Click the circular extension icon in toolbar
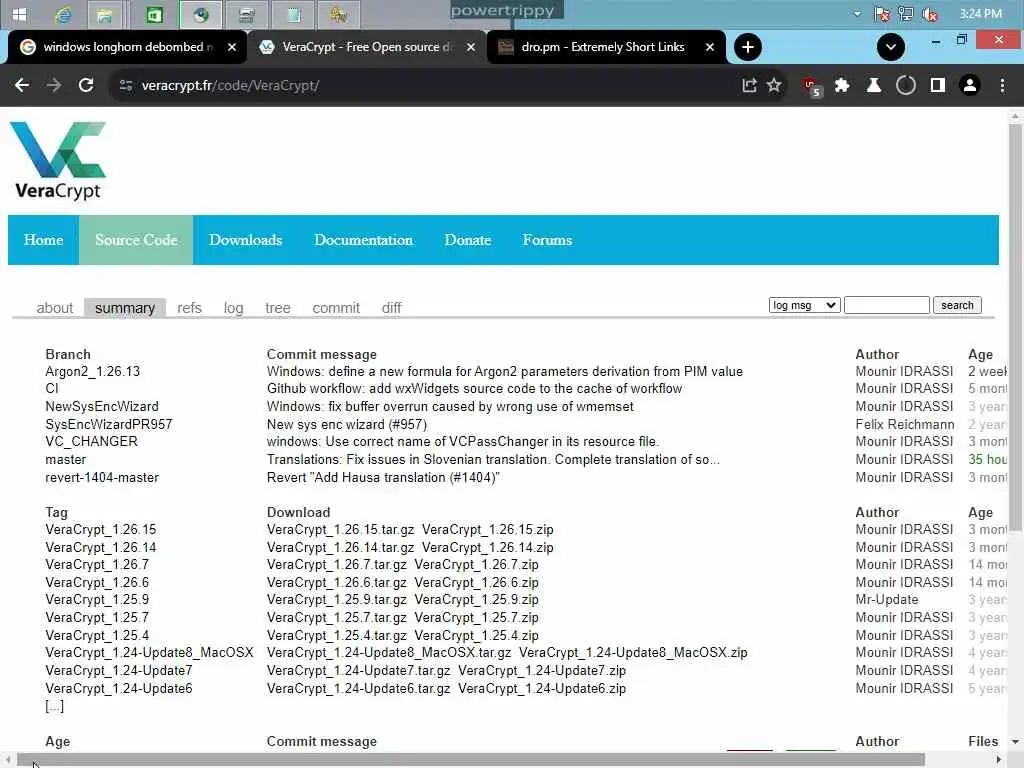The height and width of the screenshot is (768, 1024). click(x=906, y=86)
